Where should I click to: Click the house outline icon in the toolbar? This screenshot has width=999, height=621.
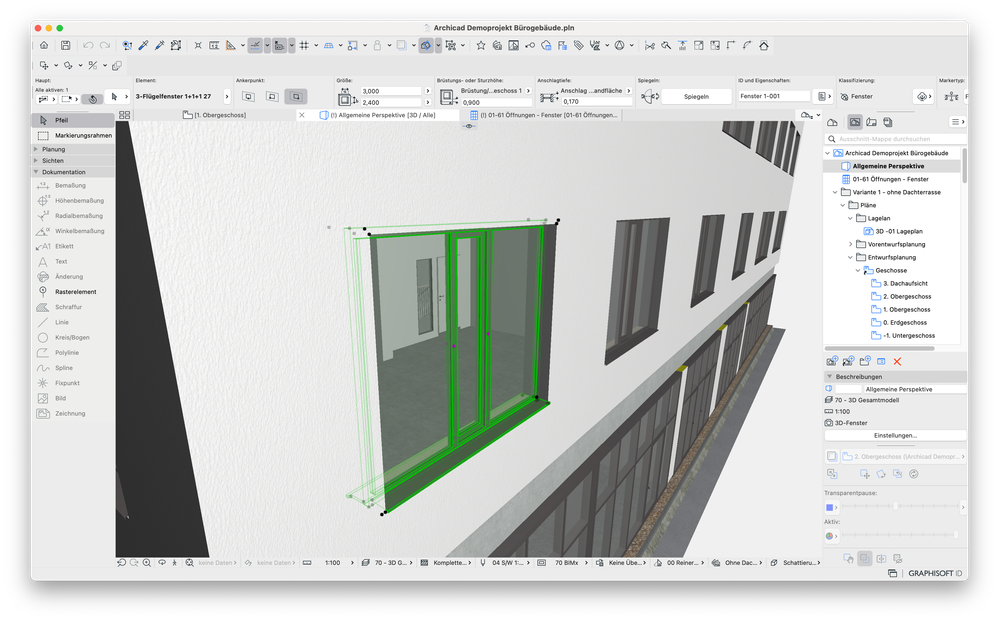coord(764,45)
